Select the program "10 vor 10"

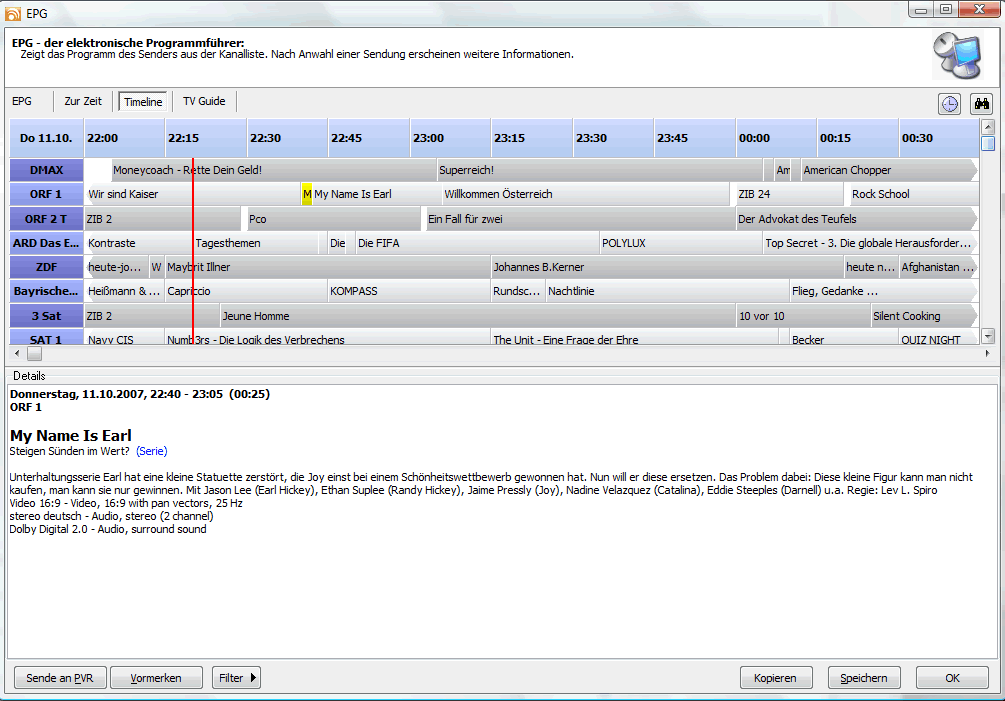point(803,316)
